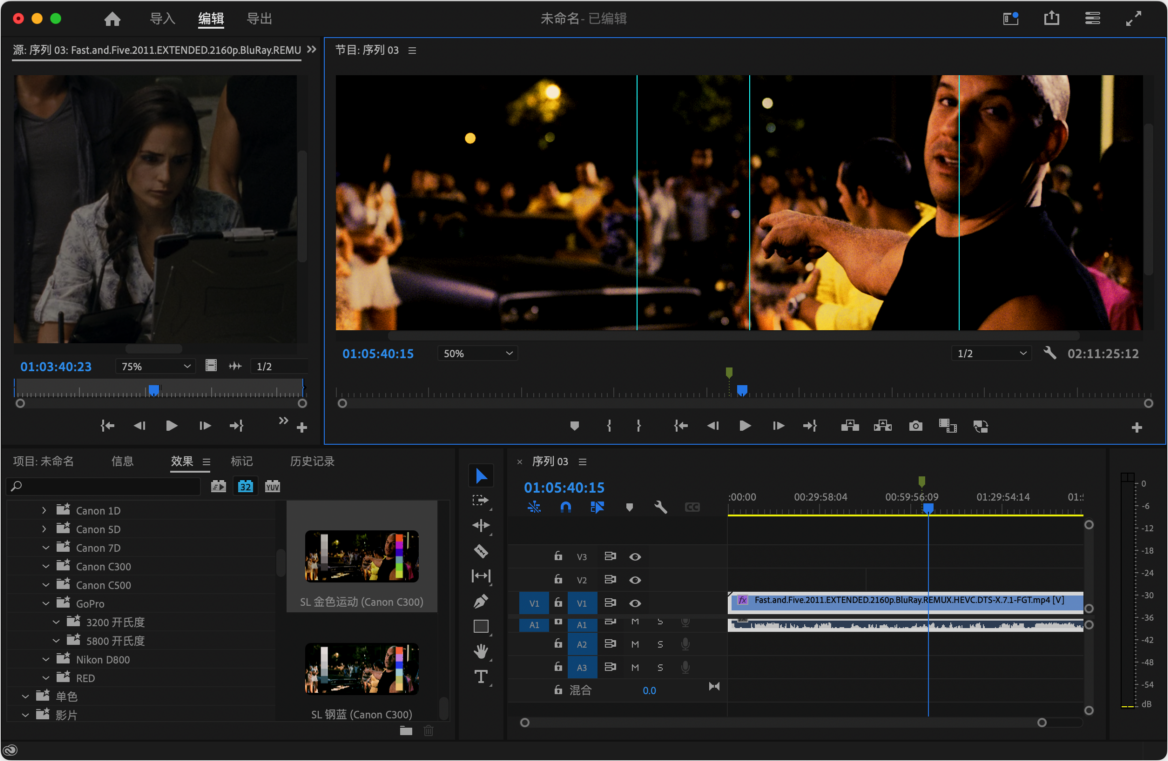
Task: Collapse the RED folder
Action: [x=45, y=678]
